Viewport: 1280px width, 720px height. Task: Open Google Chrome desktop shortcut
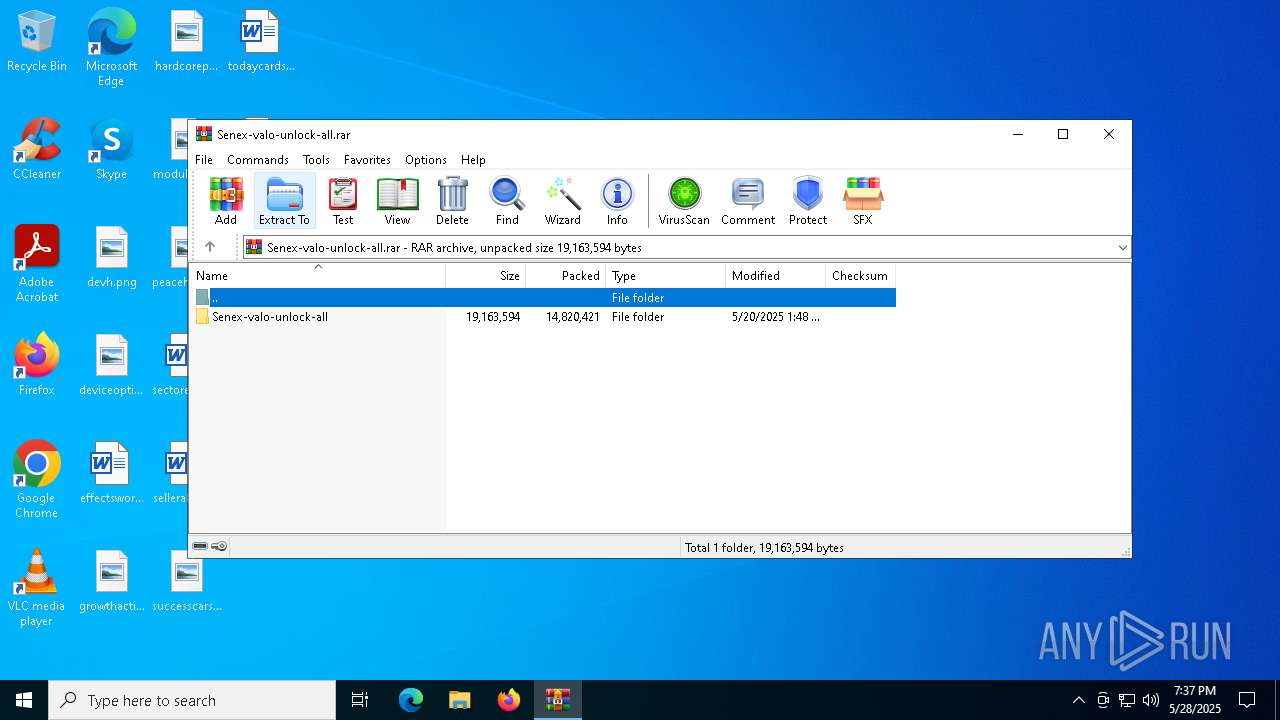click(37, 480)
